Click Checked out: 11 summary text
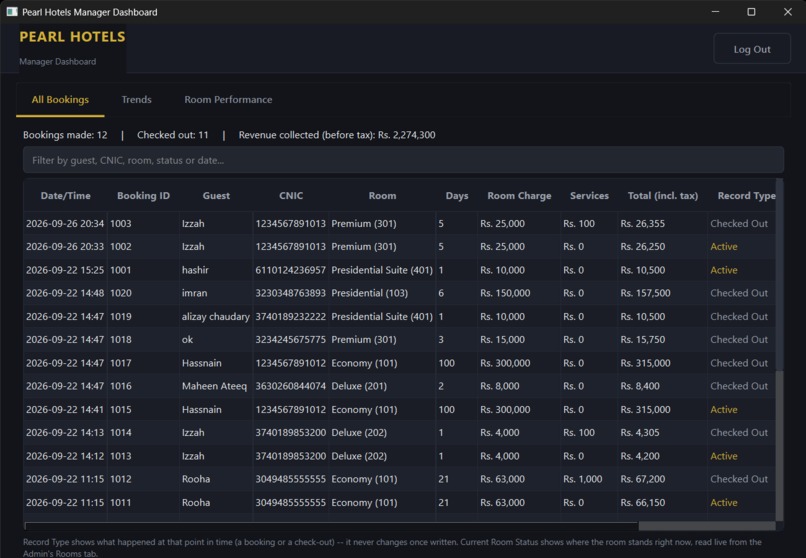Viewport: 806px width, 558px height. 173,135
